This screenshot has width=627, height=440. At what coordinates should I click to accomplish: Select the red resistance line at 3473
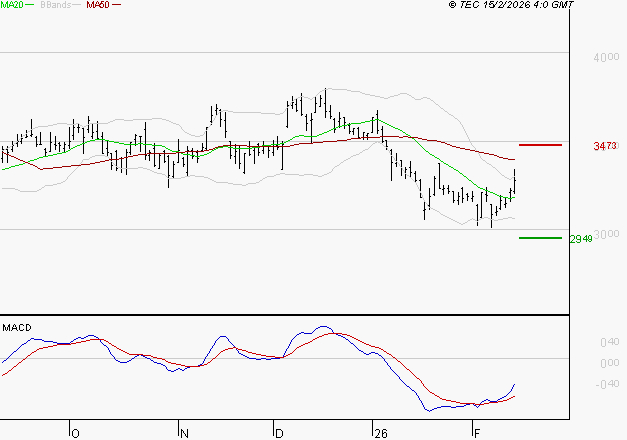click(541, 145)
